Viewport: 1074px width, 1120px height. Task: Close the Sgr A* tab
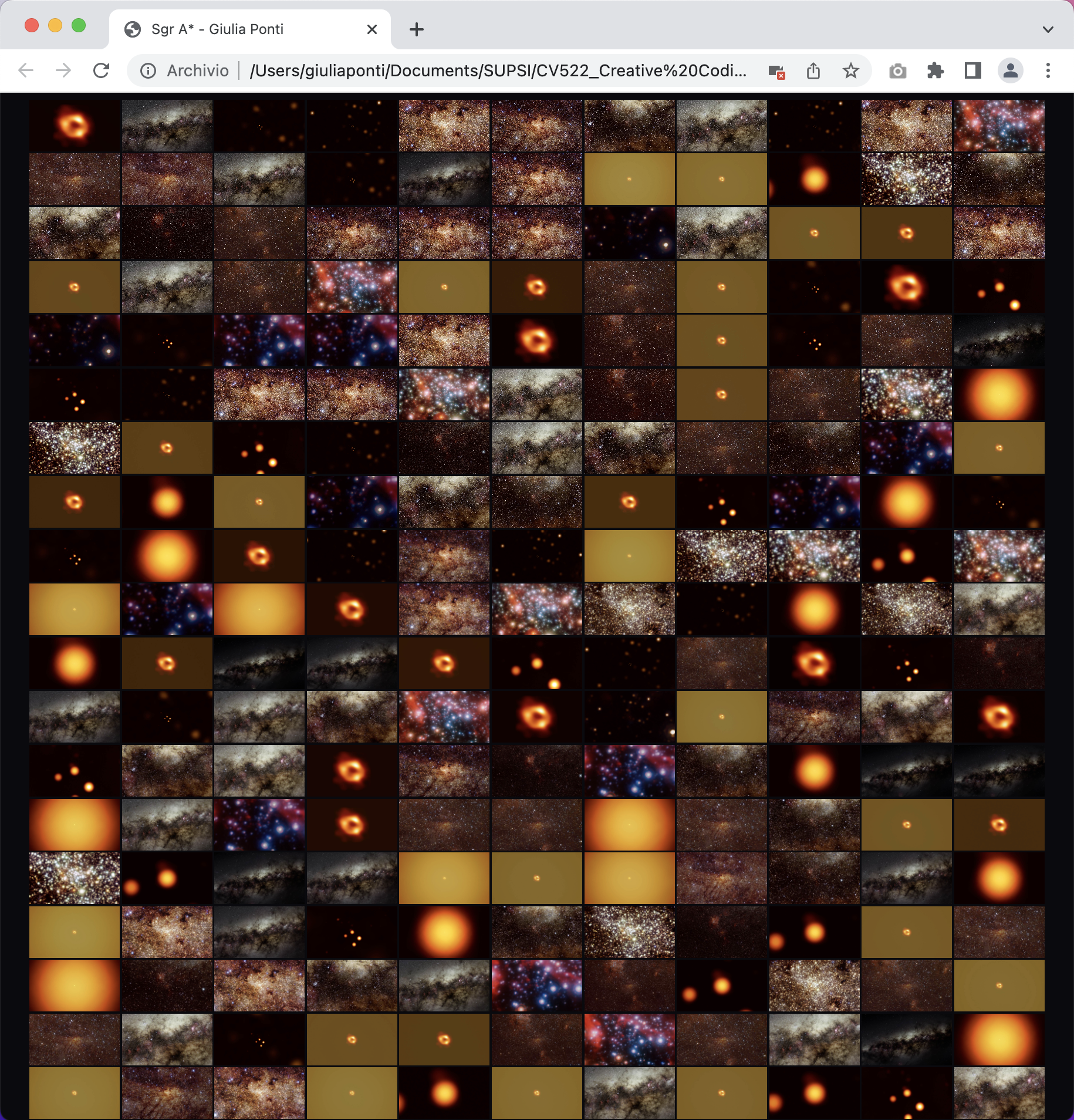372,29
